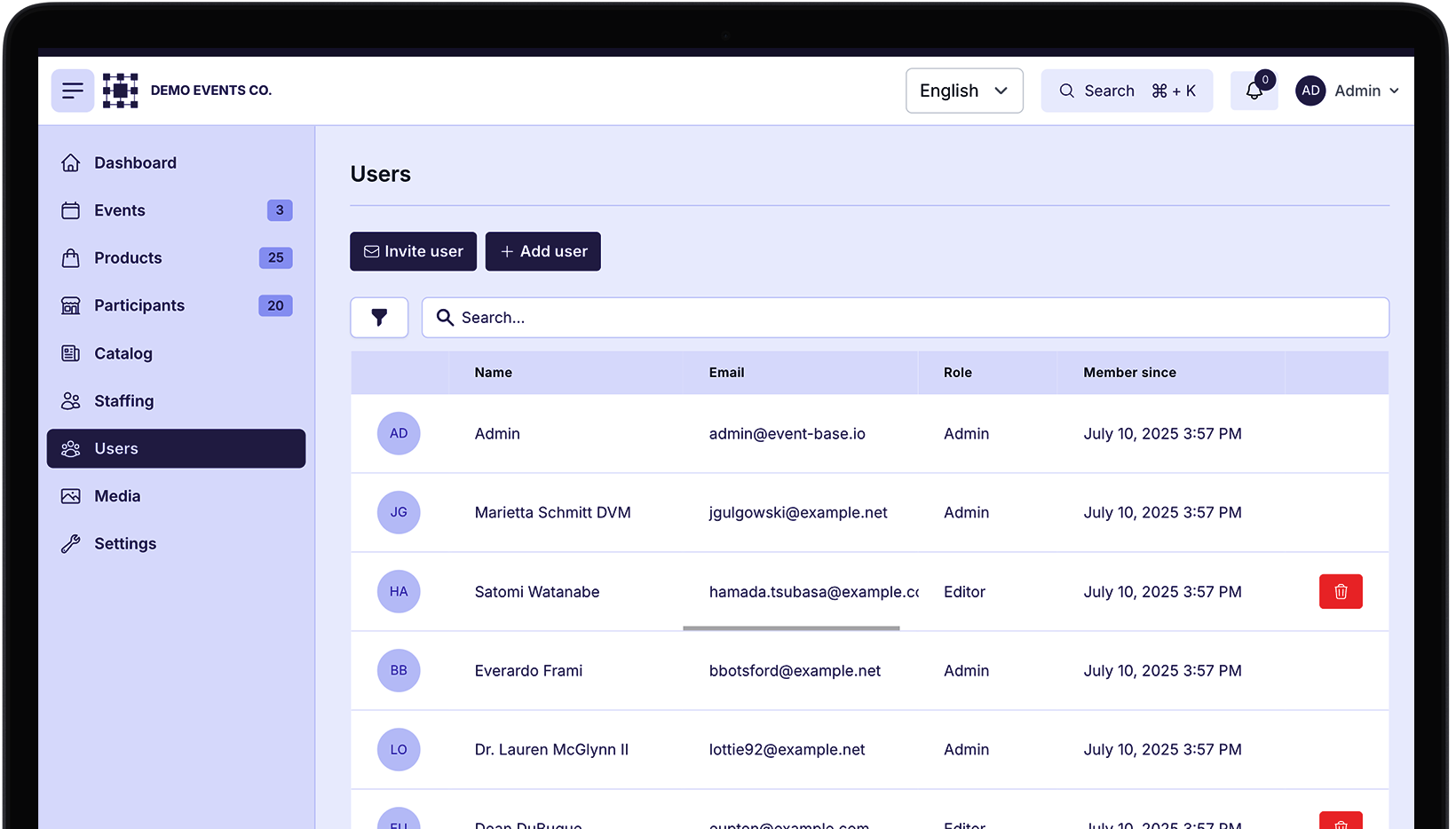Go to Events section

pyautogui.click(x=176, y=210)
